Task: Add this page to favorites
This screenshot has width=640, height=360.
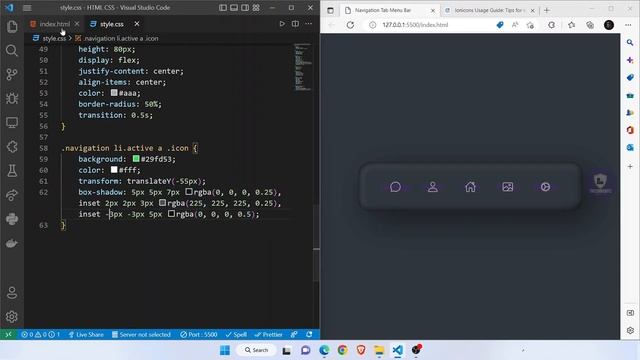Action: 530,25
